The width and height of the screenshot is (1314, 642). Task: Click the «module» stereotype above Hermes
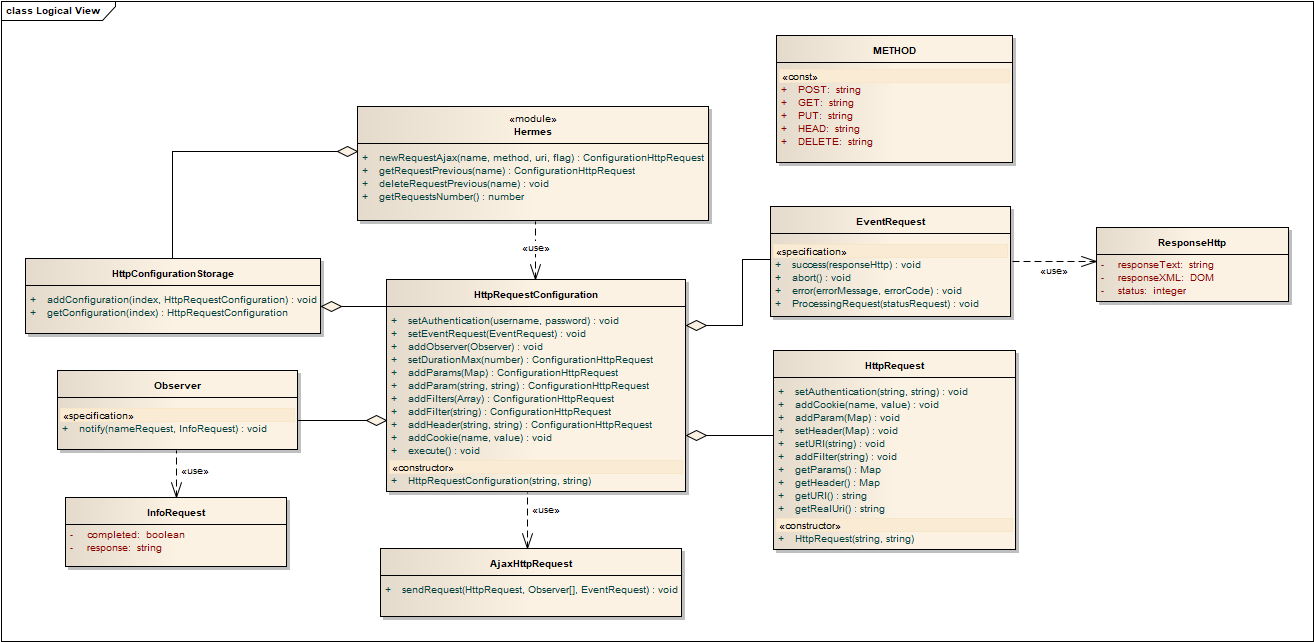(533, 119)
